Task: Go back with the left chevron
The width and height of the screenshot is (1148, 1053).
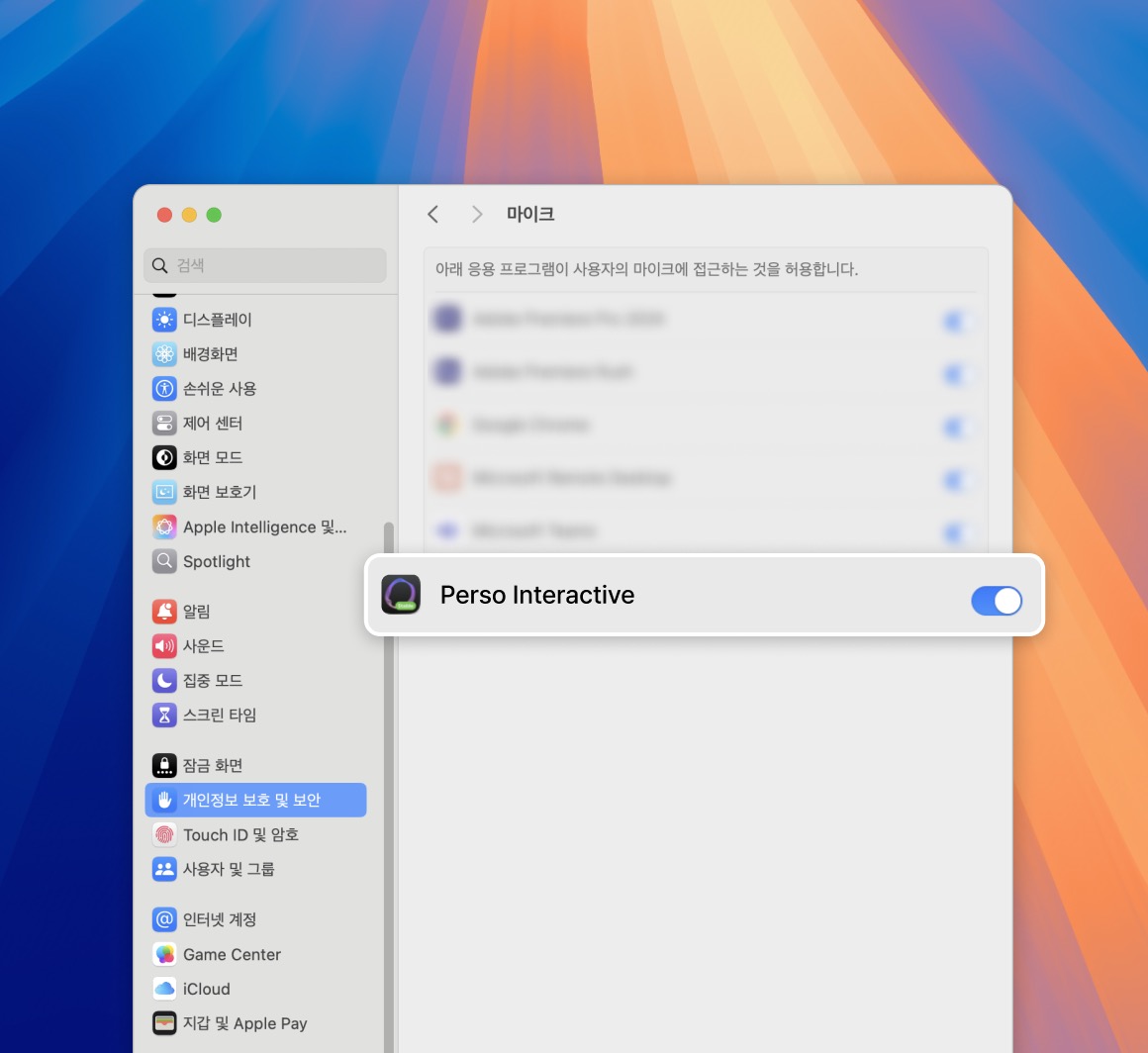Action: [432, 214]
